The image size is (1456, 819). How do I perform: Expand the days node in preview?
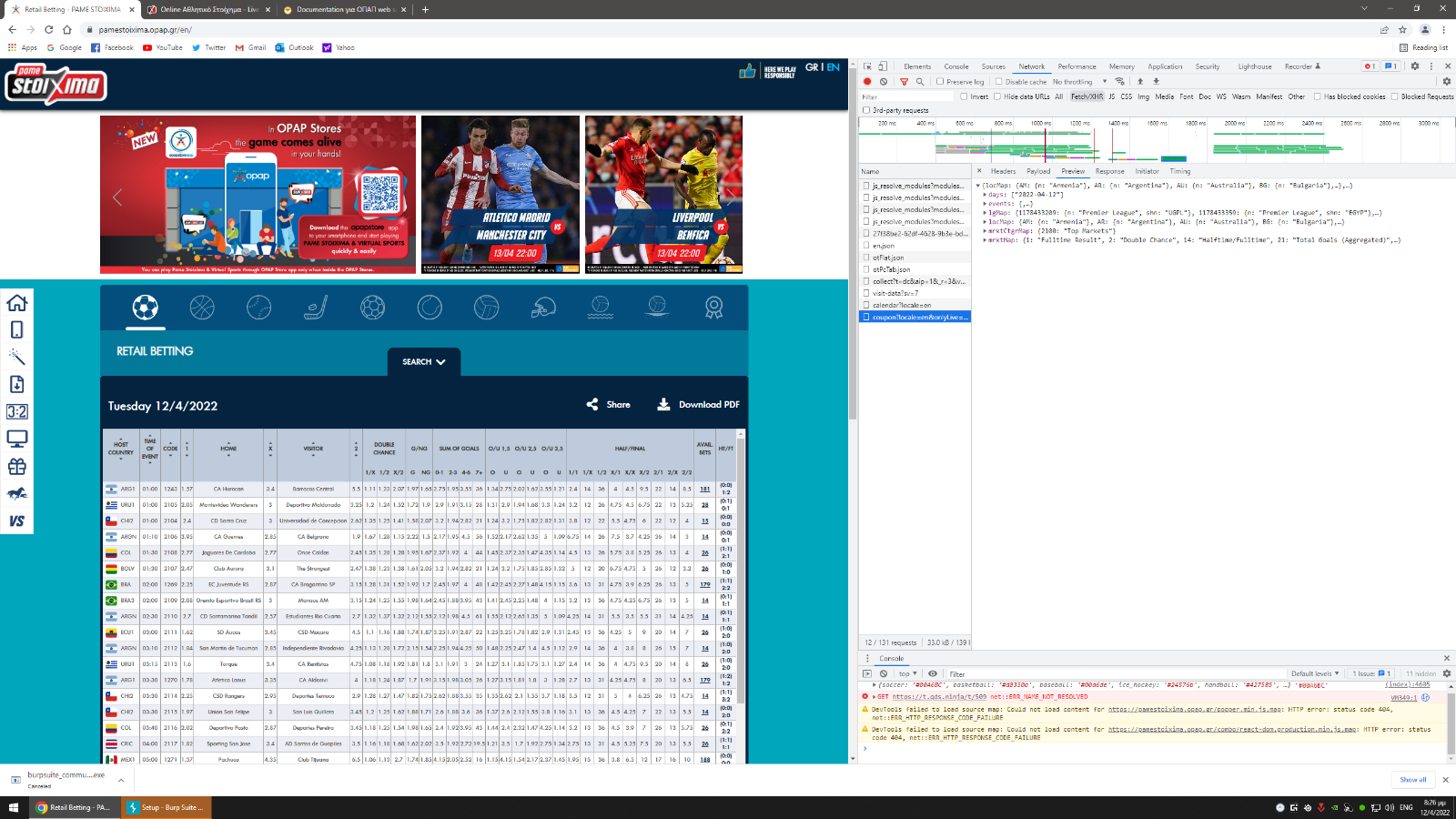[x=985, y=195]
